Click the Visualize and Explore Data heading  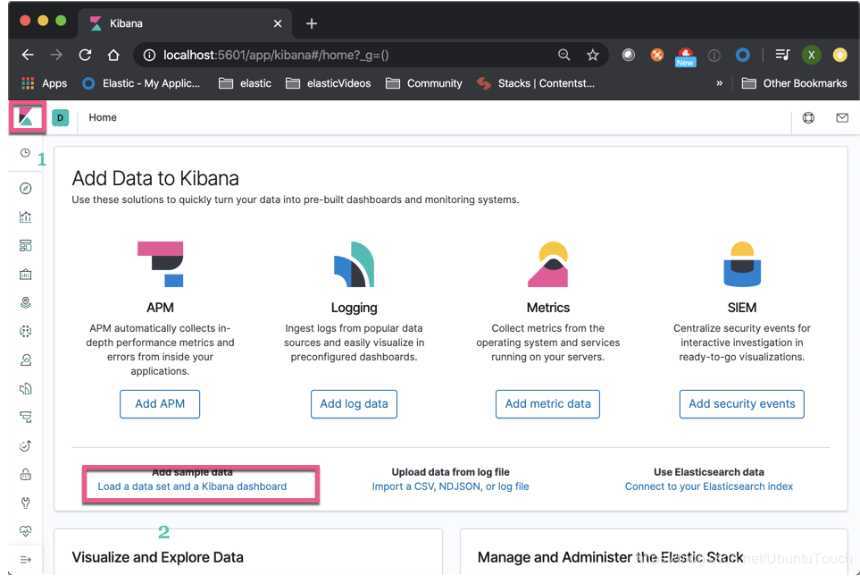tap(157, 557)
